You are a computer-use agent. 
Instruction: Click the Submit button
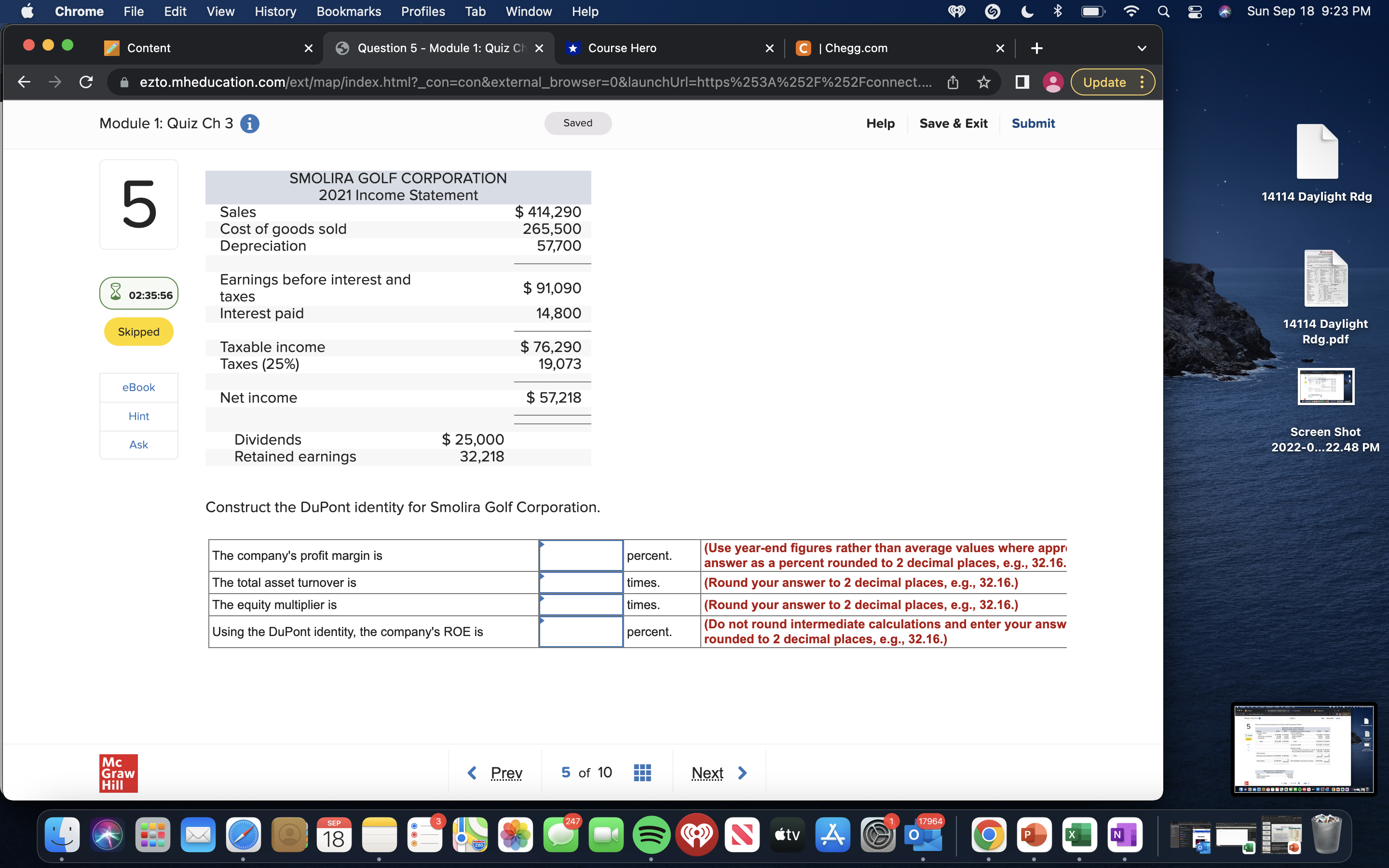[1033, 123]
